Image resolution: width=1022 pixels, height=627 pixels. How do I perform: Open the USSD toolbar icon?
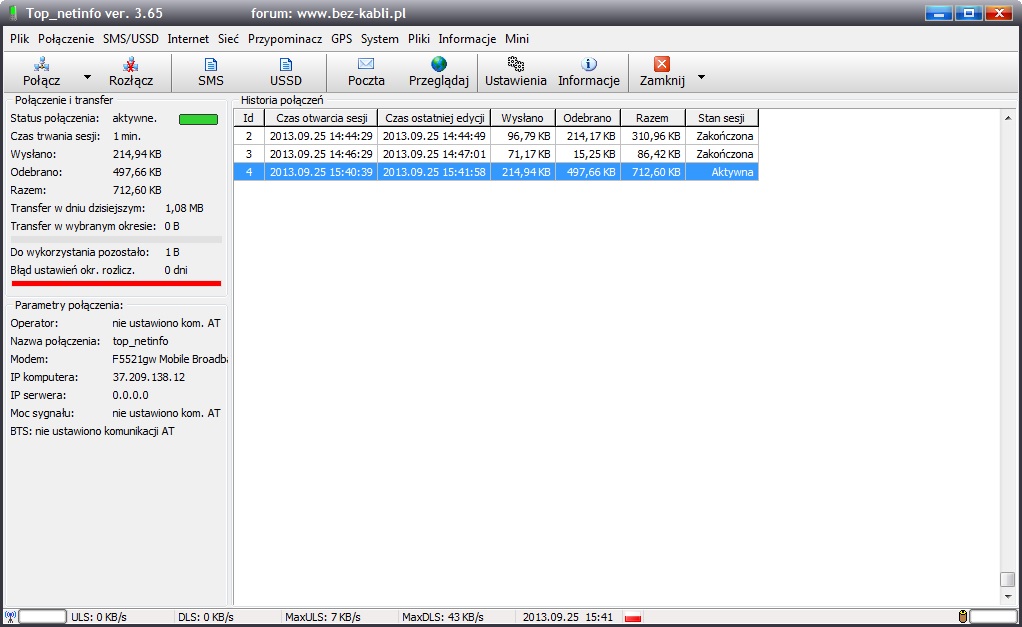[285, 64]
